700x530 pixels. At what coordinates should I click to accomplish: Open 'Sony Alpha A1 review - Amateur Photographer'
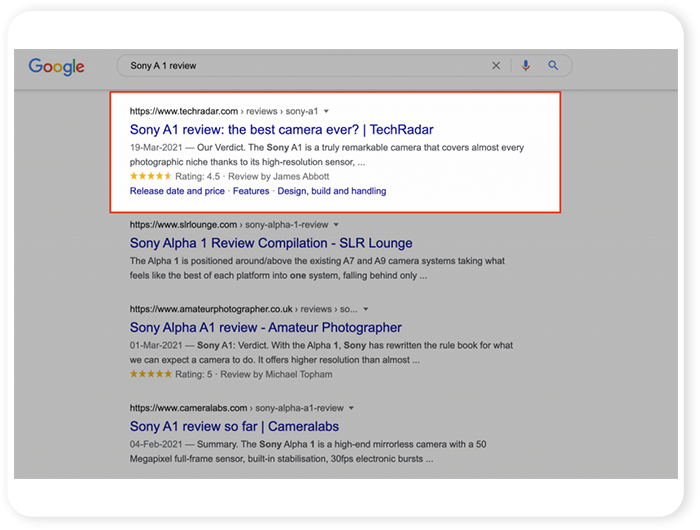pyautogui.click(x=266, y=327)
